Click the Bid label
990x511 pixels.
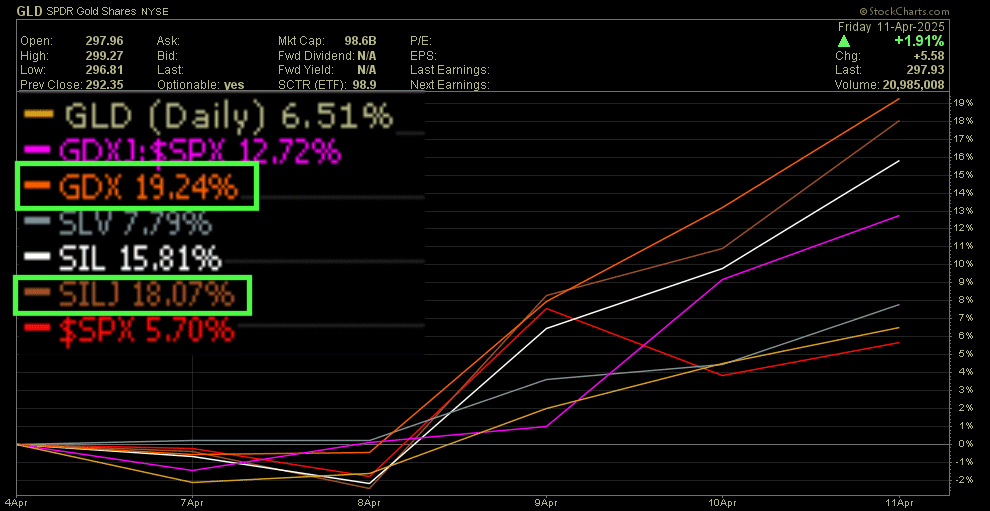click(167, 55)
